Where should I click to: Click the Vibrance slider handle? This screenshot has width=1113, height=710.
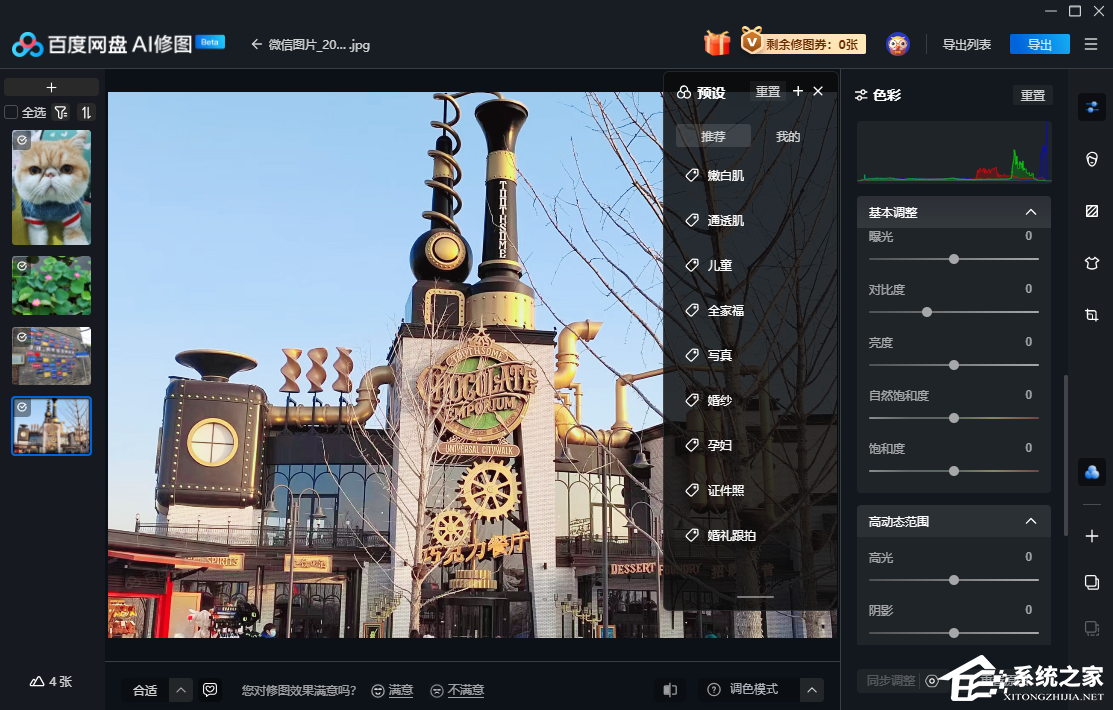(x=954, y=418)
